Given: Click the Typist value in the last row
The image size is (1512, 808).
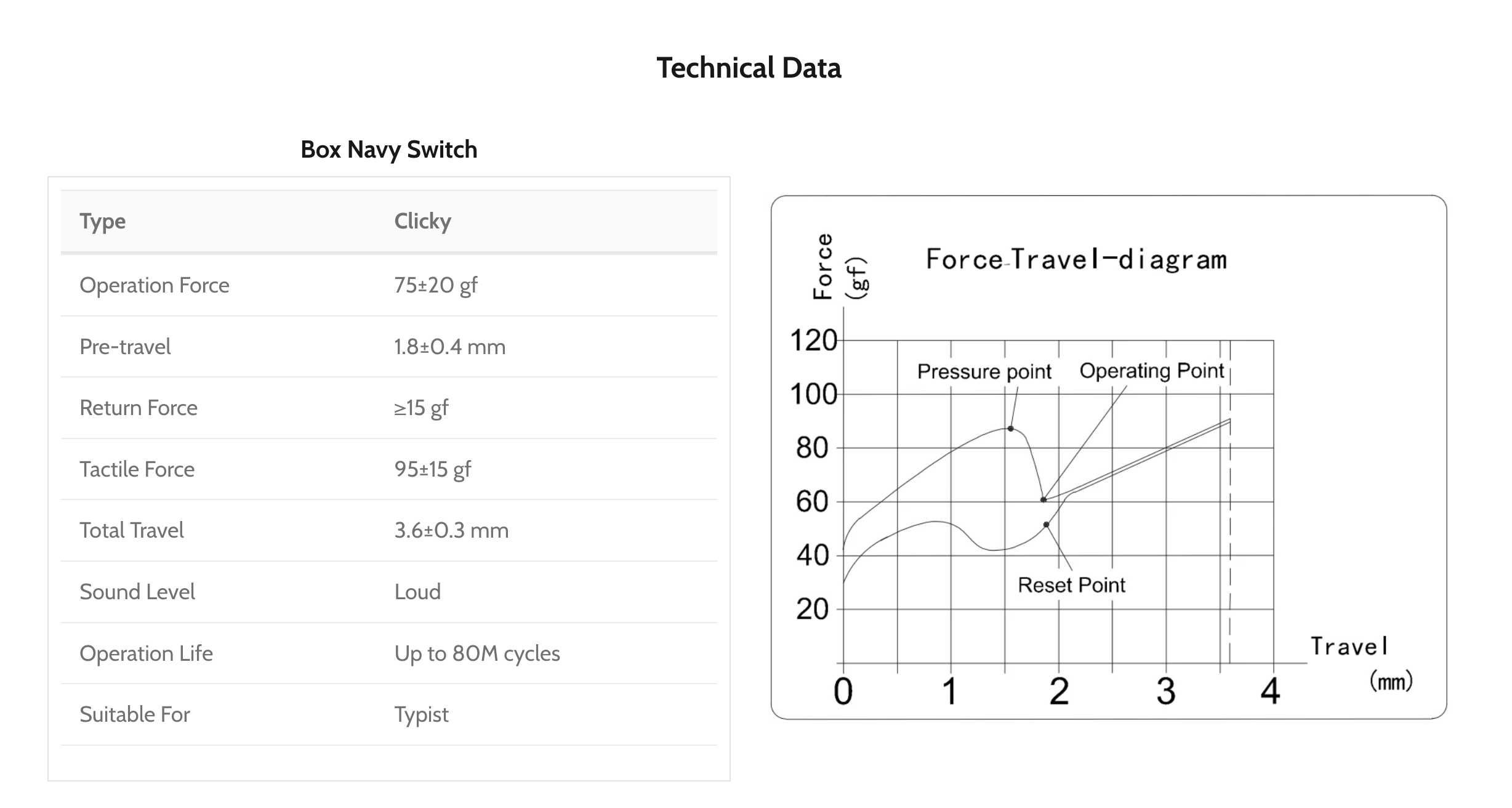Looking at the screenshot, I should pyautogui.click(x=422, y=714).
